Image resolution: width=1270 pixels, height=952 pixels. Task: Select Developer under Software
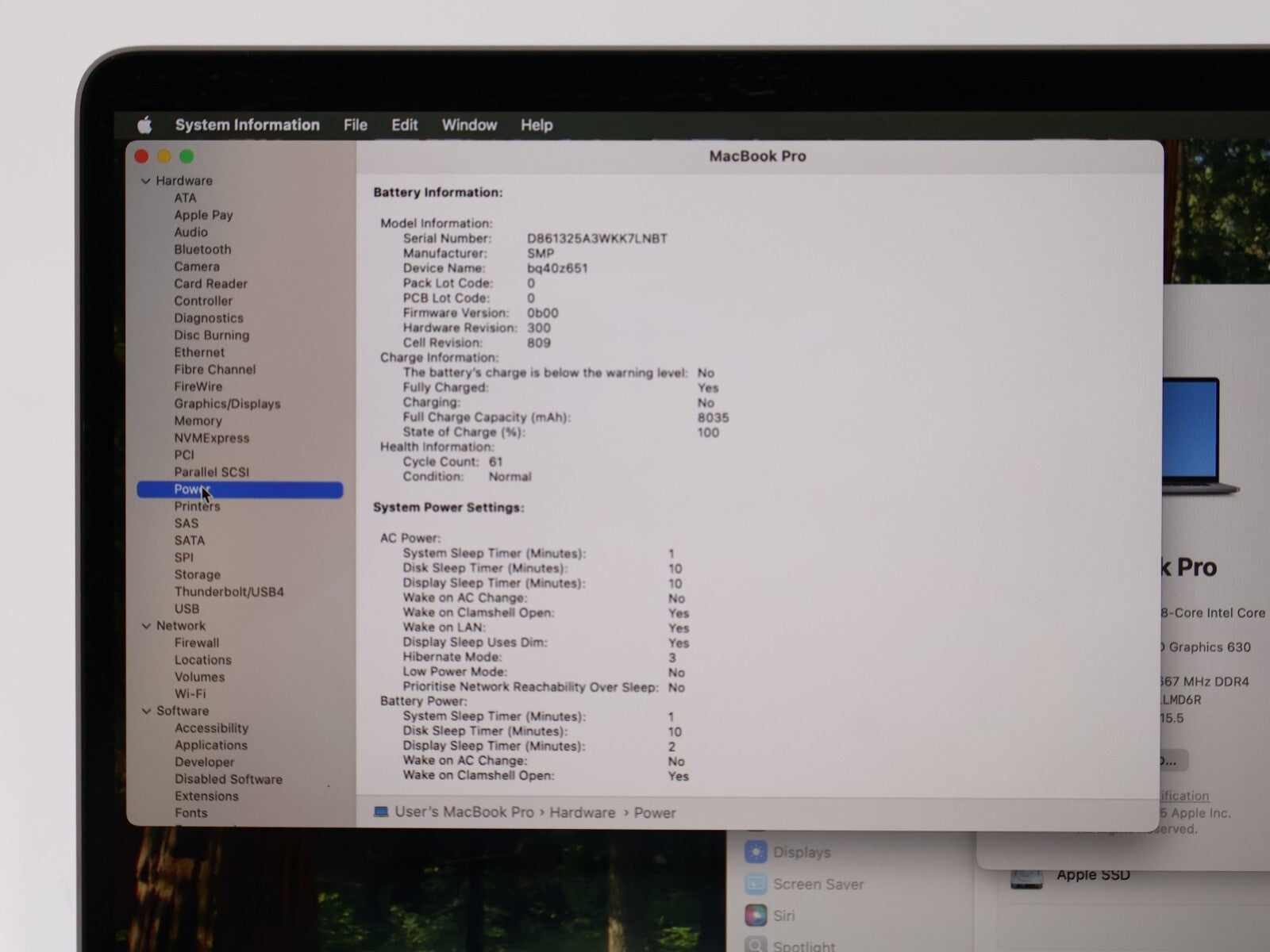click(x=204, y=762)
